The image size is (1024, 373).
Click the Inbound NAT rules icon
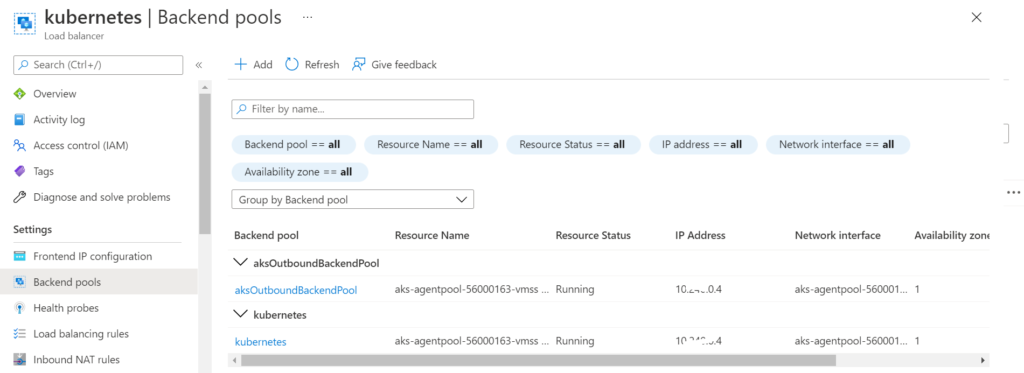click(x=20, y=359)
